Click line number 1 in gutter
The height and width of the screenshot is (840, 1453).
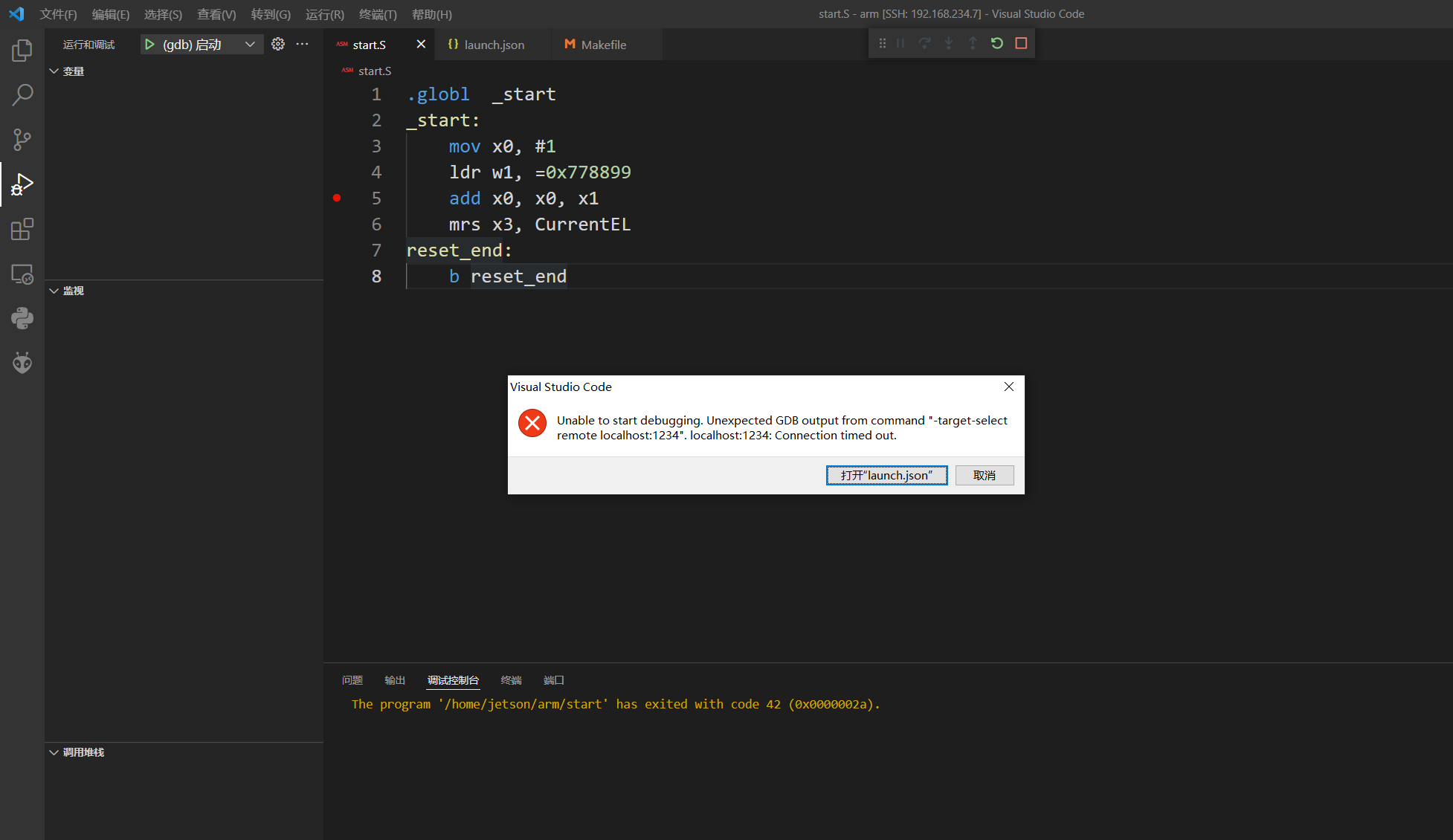click(376, 94)
